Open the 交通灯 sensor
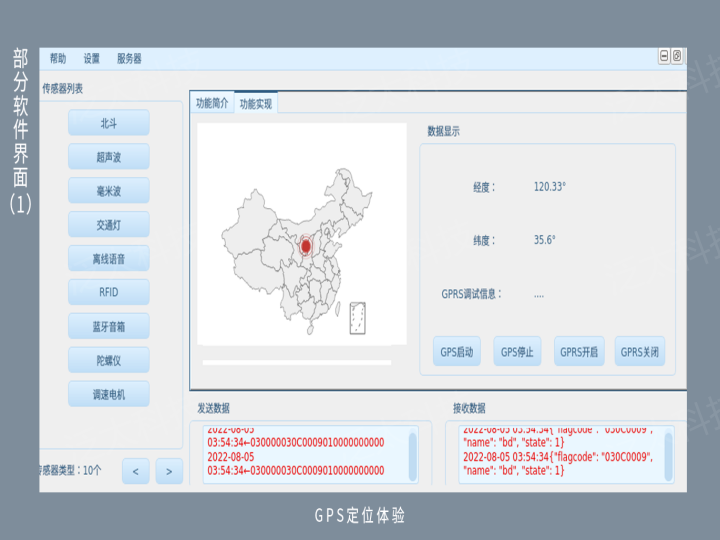The image size is (720, 540). pos(109,225)
